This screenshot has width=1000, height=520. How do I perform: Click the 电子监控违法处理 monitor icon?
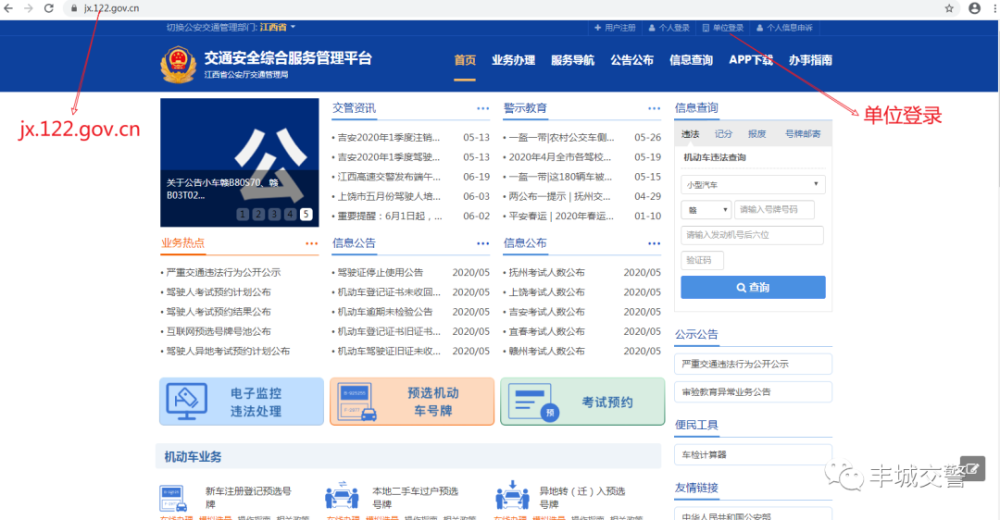(186, 401)
